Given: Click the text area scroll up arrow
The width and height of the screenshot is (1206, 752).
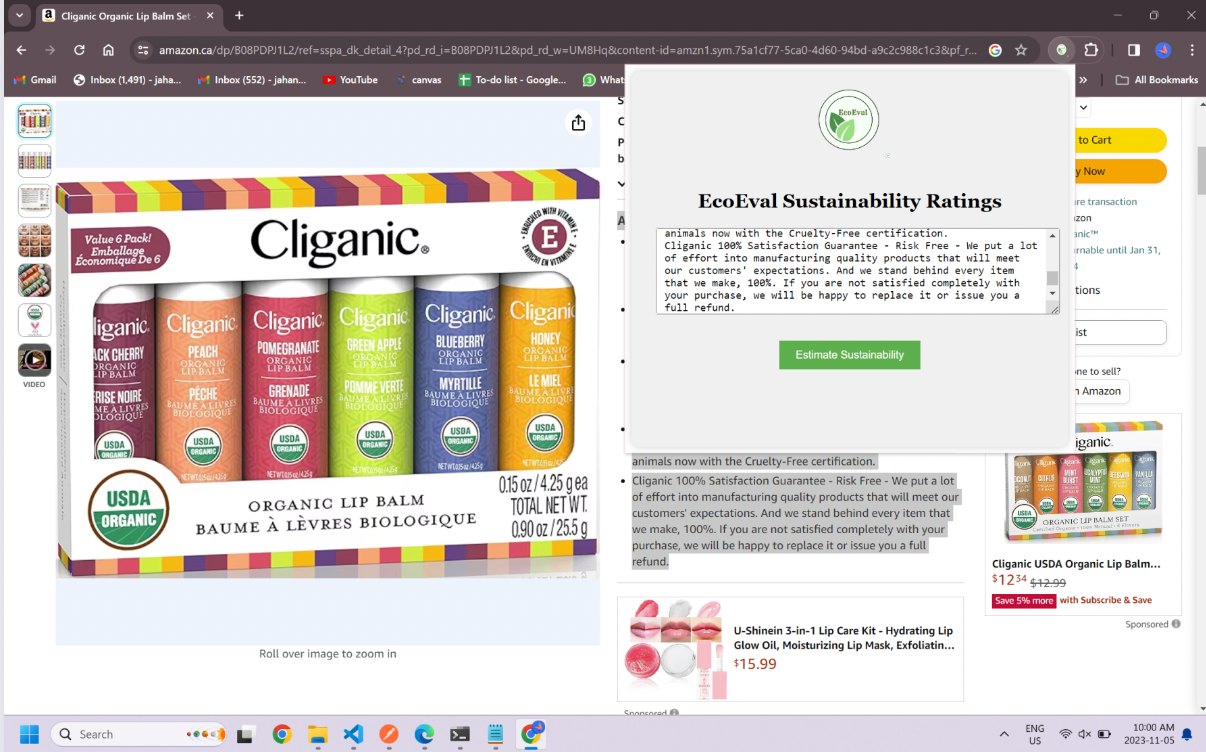Looking at the screenshot, I should click(x=1052, y=235).
